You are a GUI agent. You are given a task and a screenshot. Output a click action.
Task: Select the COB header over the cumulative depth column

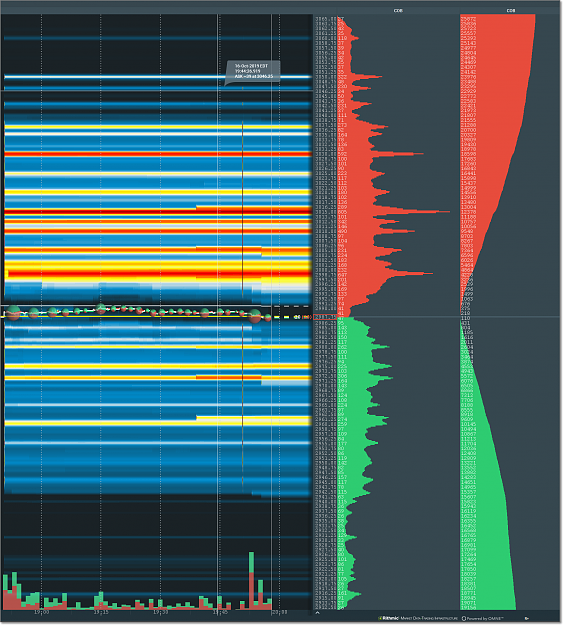tap(511, 11)
